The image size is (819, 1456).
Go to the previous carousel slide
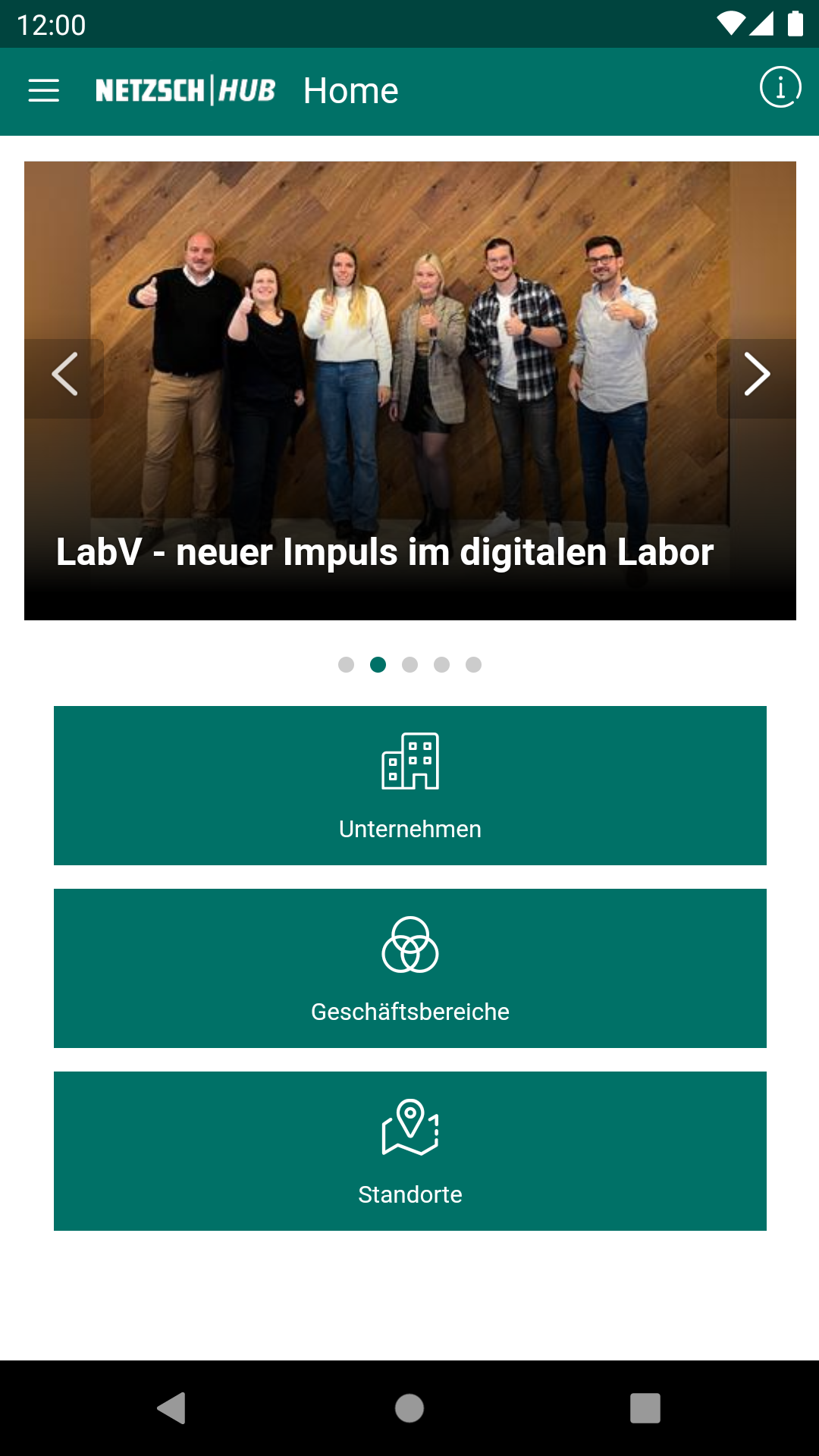coord(64,375)
